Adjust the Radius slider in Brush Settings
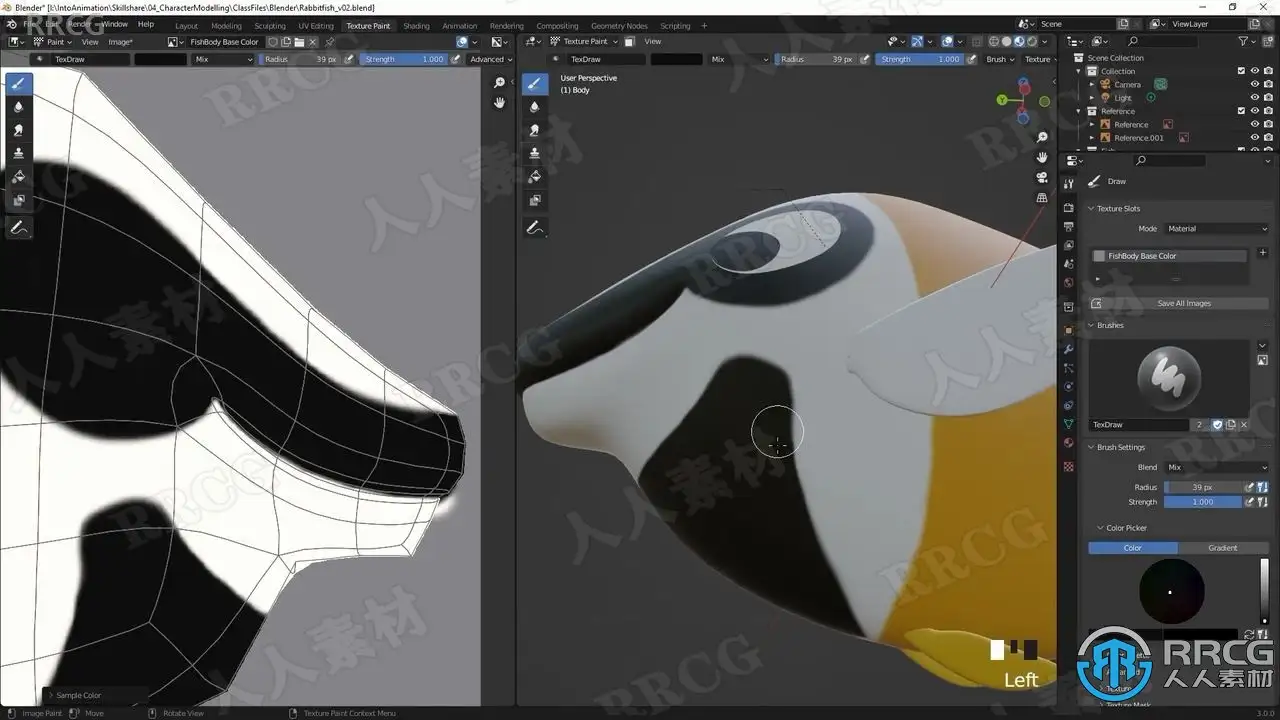Viewport: 1280px width, 720px height. point(1204,487)
